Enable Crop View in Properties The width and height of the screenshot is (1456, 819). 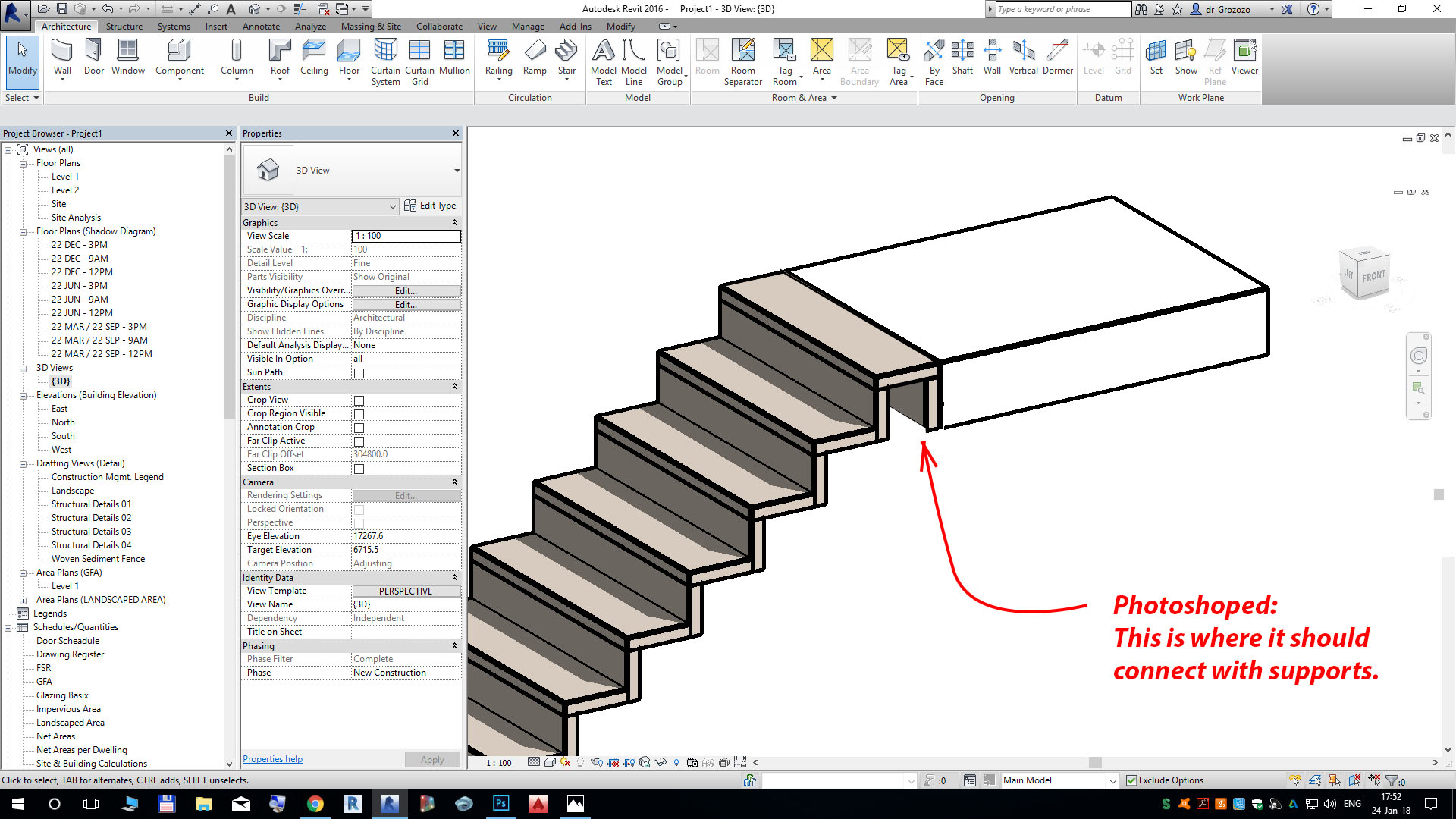(358, 400)
